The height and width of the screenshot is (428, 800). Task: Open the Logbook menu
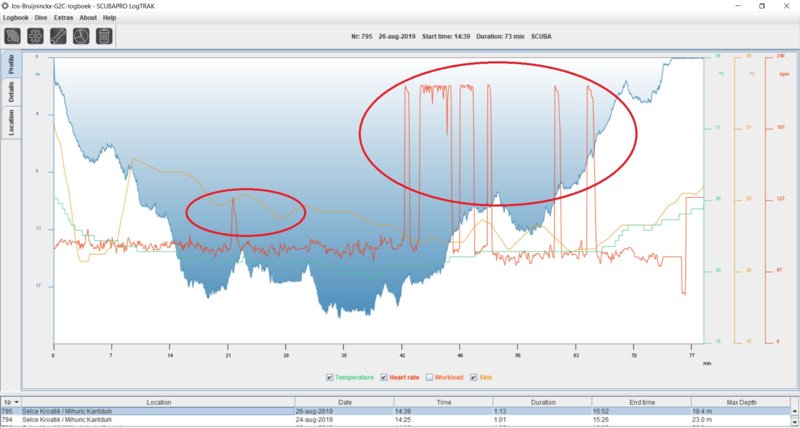pyautogui.click(x=16, y=18)
